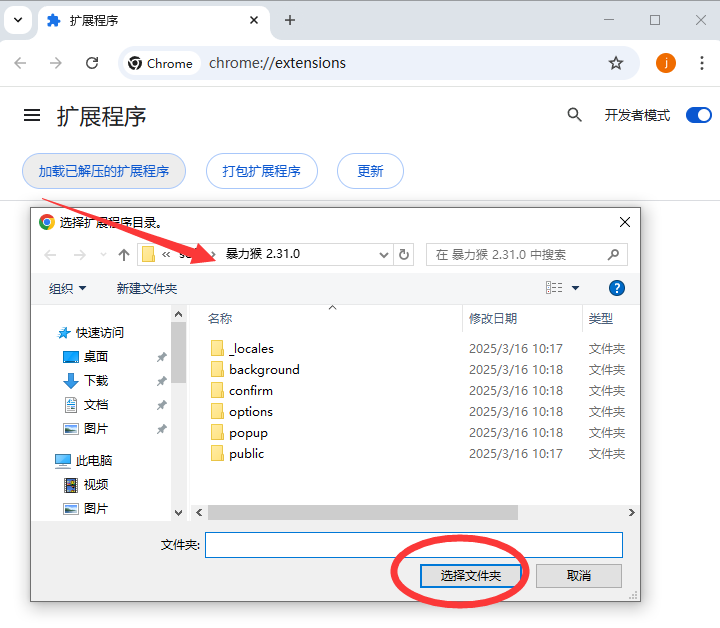720x628 pixels.
Task: Sort by the 类型 column header
Action: pos(601,318)
